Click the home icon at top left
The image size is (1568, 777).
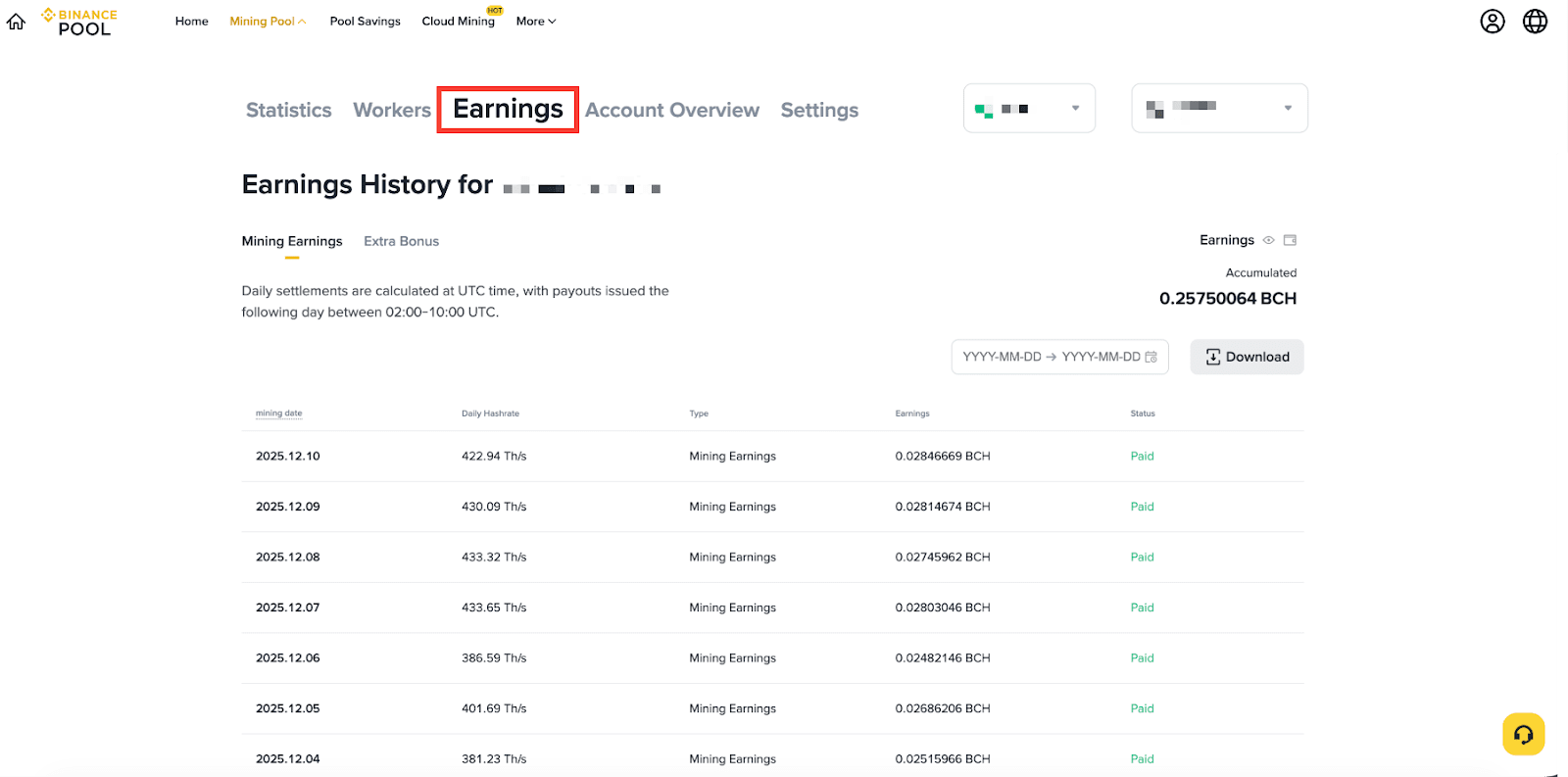pos(16,22)
